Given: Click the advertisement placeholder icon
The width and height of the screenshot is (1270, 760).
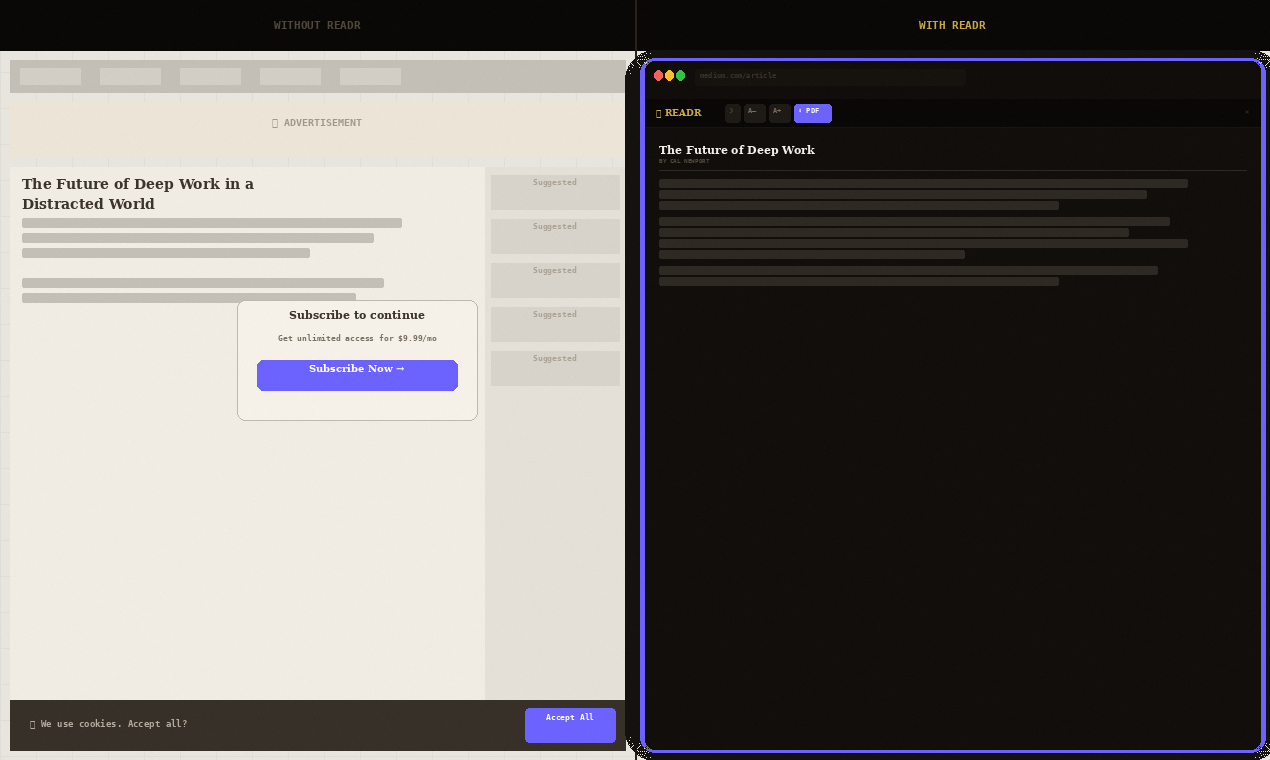Looking at the screenshot, I should tap(275, 122).
